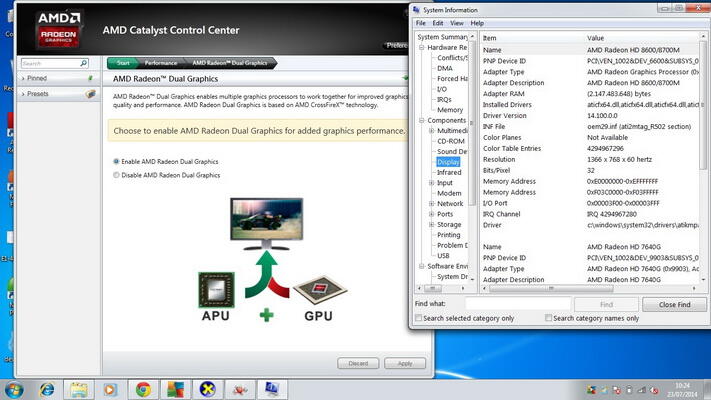This screenshot has width=711, height=400.
Task: Click the Performance breadcrumb
Action: tap(161, 63)
